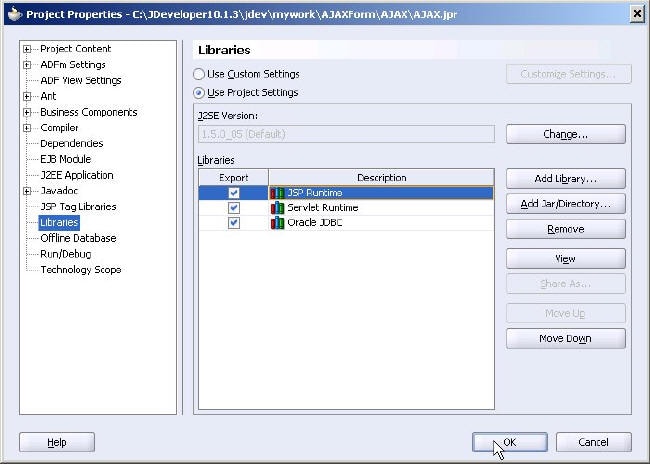Click the Cancel button
650x464 pixels.
pos(594,442)
